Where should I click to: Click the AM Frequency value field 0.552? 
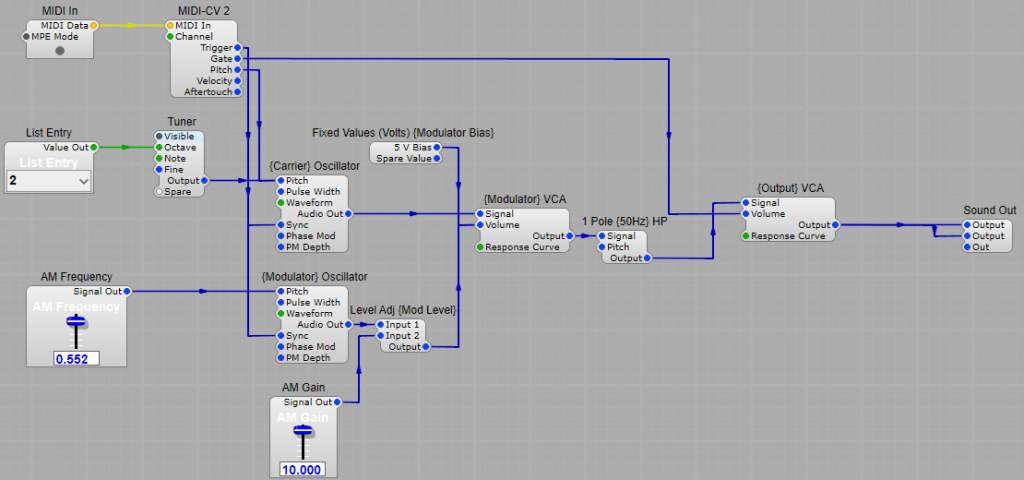click(x=76, y=358)
